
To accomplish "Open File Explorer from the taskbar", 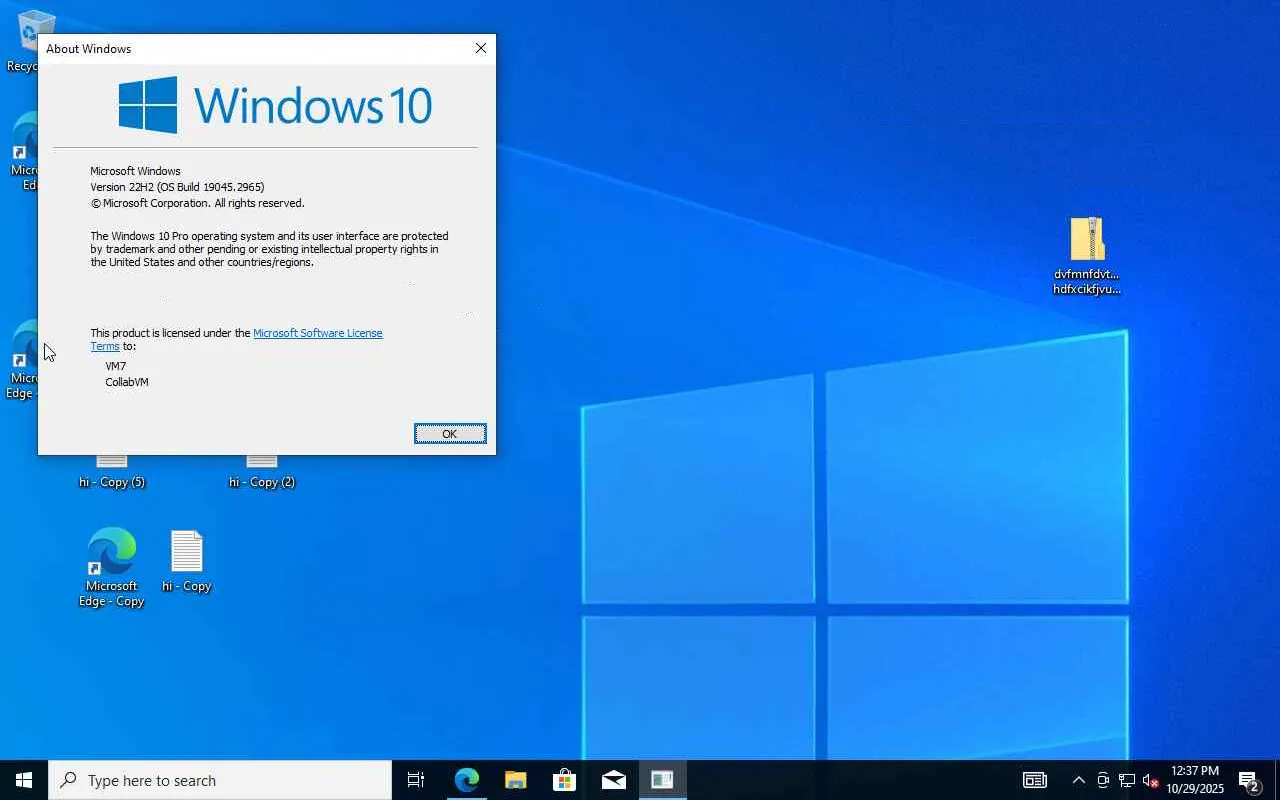I will coord(515,780).
